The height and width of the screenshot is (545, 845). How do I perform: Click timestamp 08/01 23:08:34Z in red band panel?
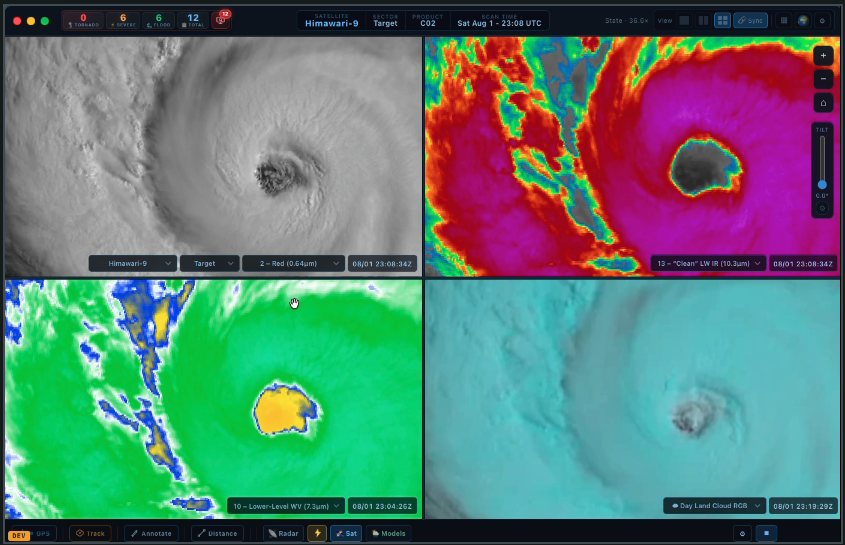click(382, 264)
